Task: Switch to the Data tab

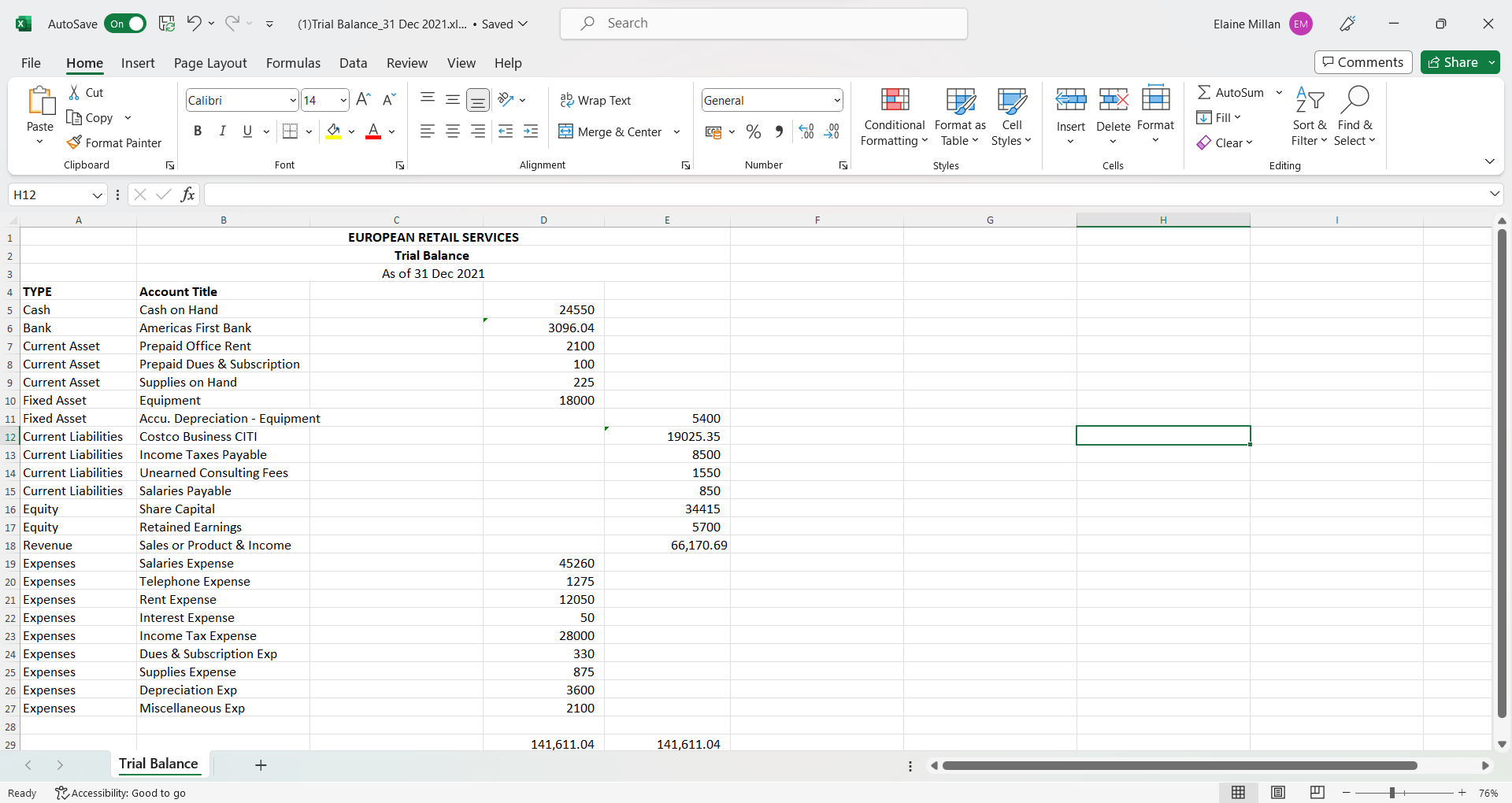Action: point(353,63)
